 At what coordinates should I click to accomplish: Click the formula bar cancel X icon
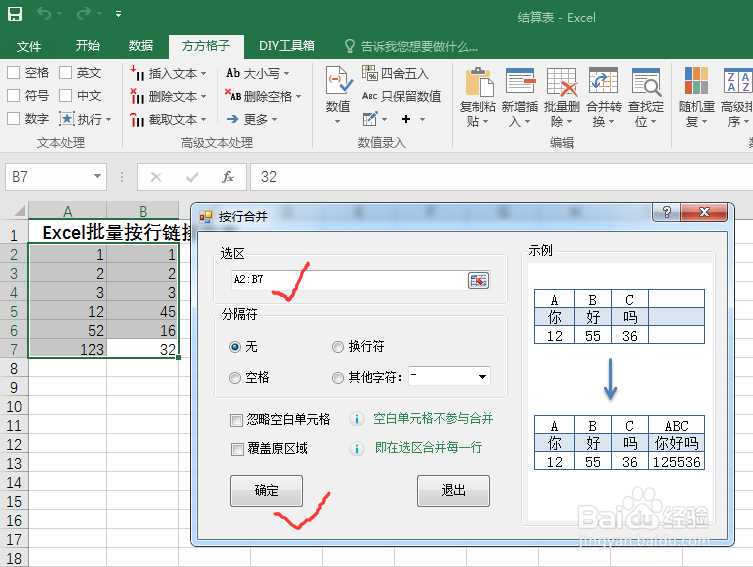156,177
